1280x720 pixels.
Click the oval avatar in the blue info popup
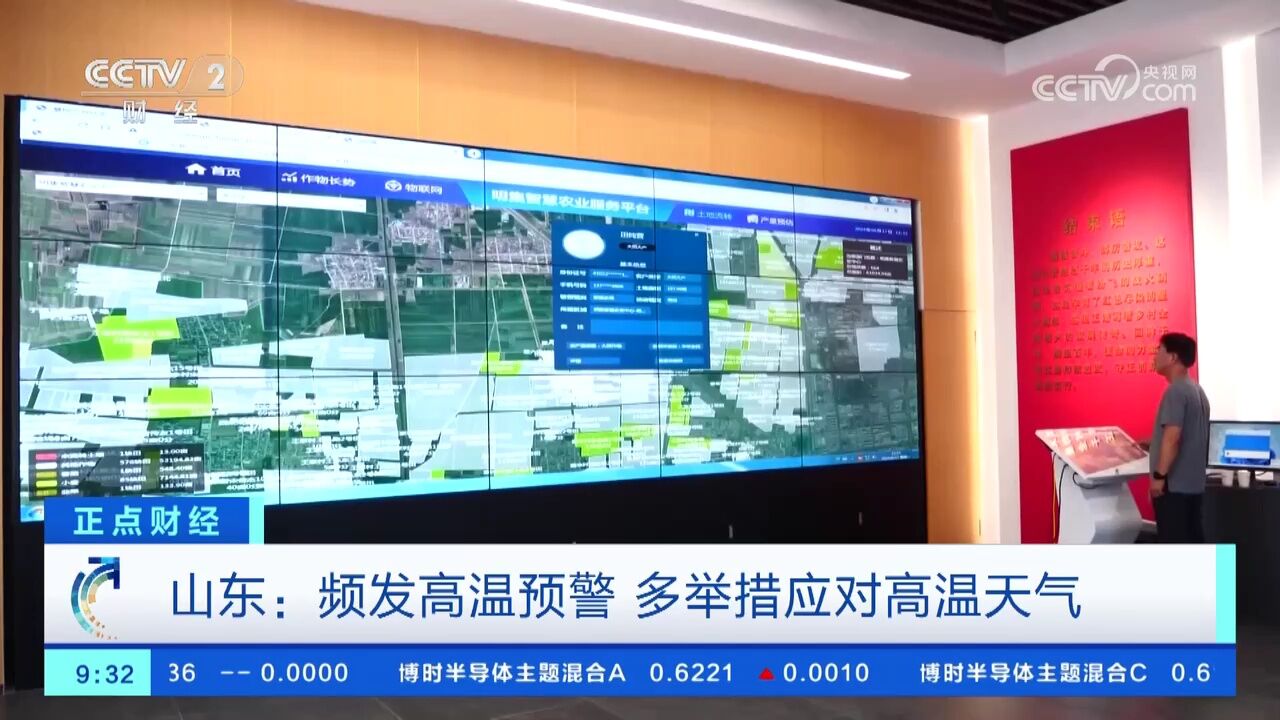583,244
